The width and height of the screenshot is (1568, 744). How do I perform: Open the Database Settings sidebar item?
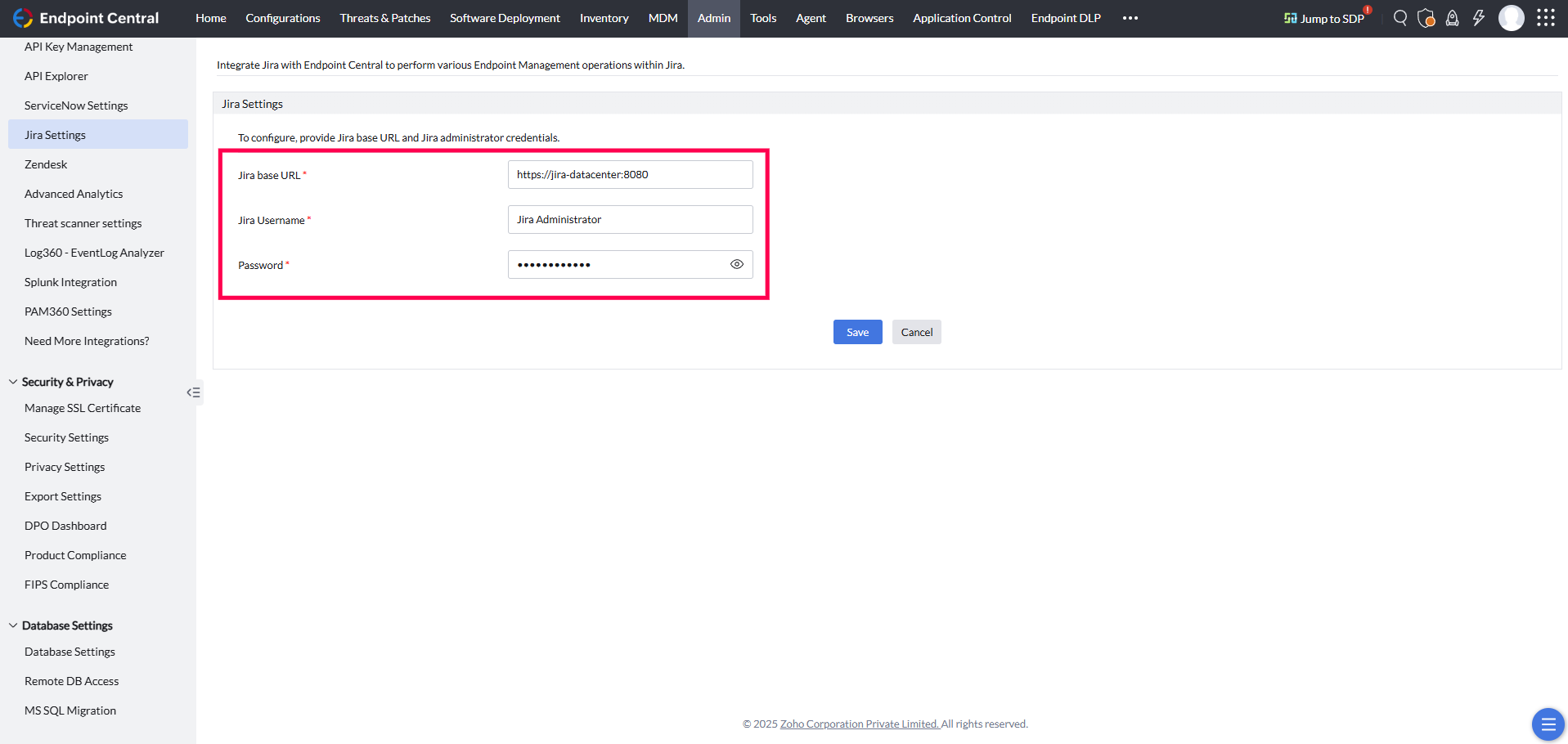click(x=70, y=652)
